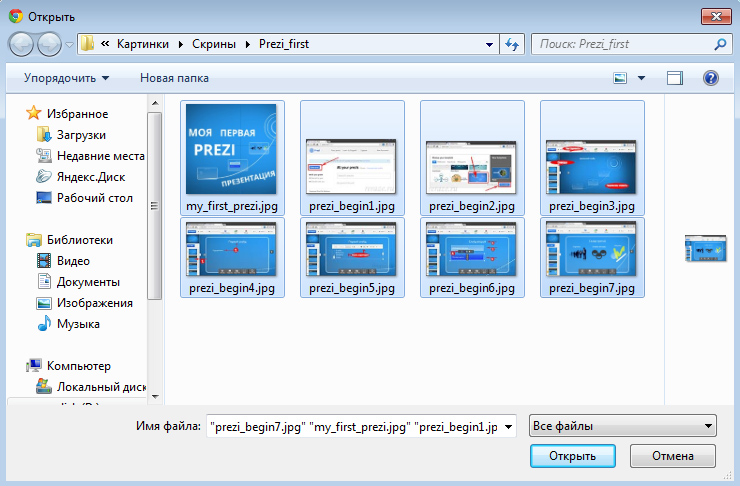Open the help question mark icon
This screenshot has height=486, width=740.
(711, 78)
